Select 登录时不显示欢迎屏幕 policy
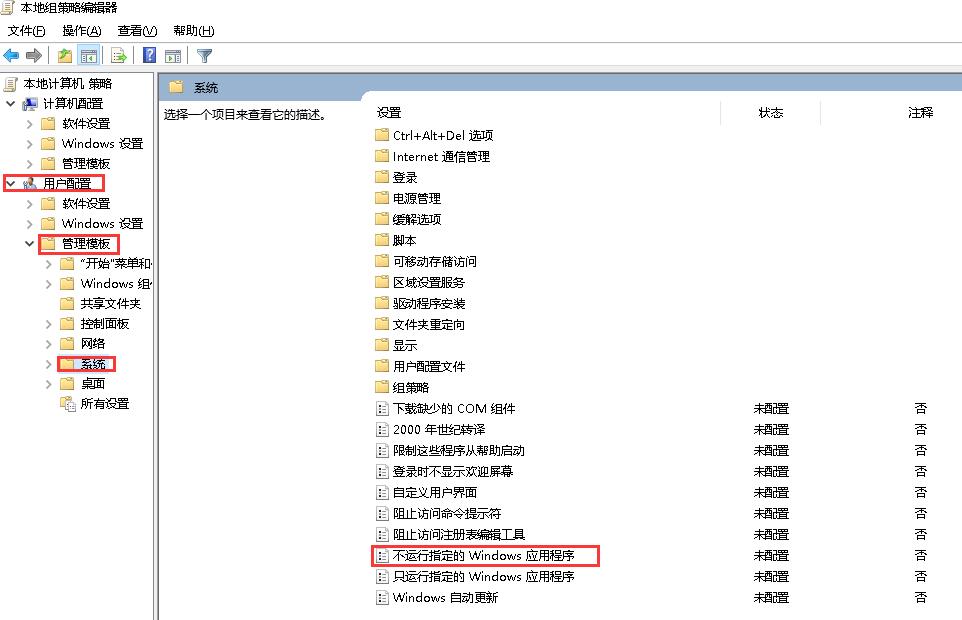This screenshot has height=620, width=962. click(x=453, y=472)
